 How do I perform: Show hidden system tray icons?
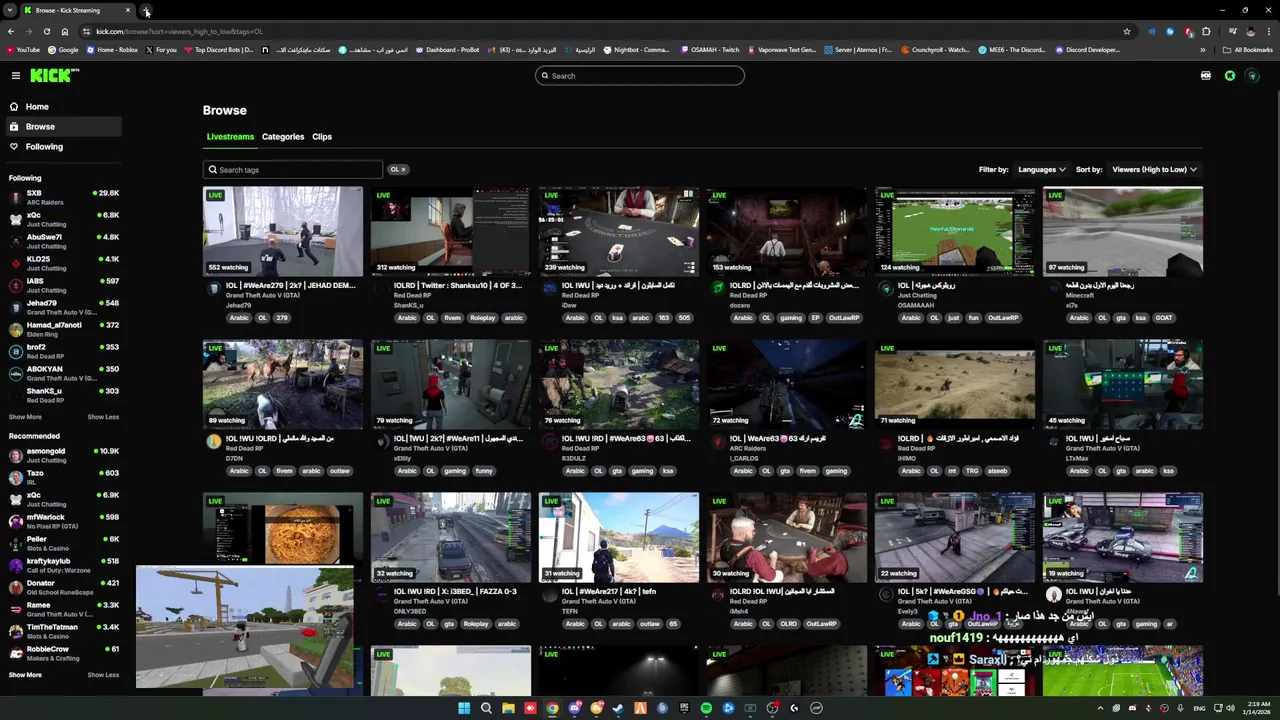1101,708
